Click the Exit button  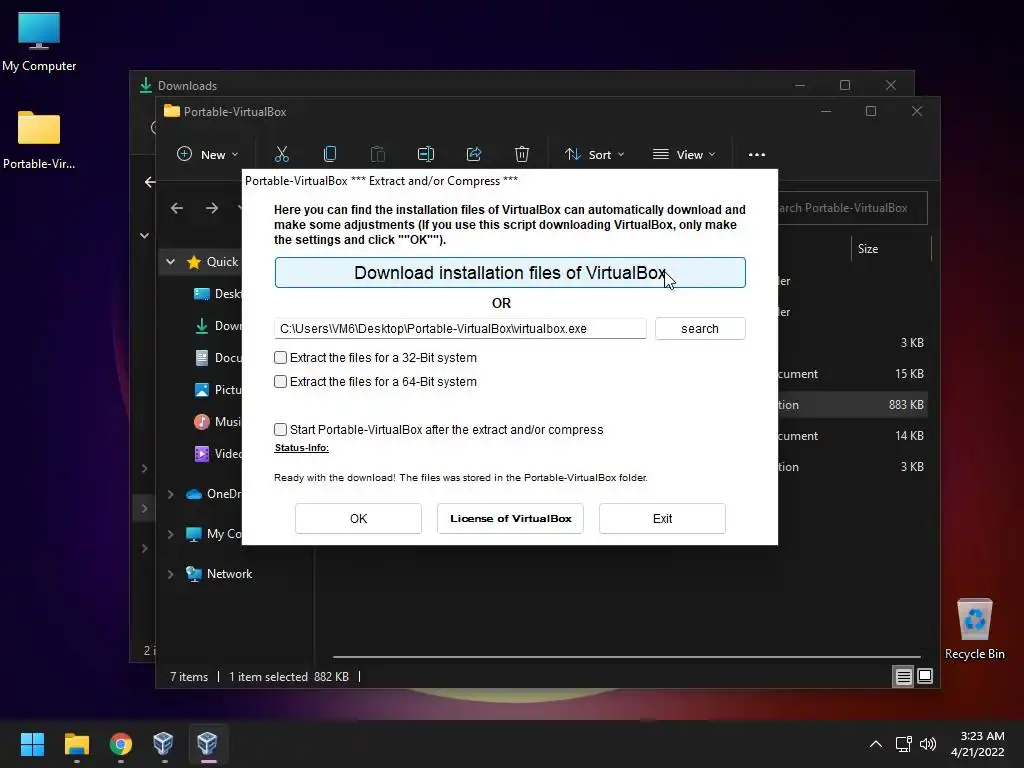[662, 519]
